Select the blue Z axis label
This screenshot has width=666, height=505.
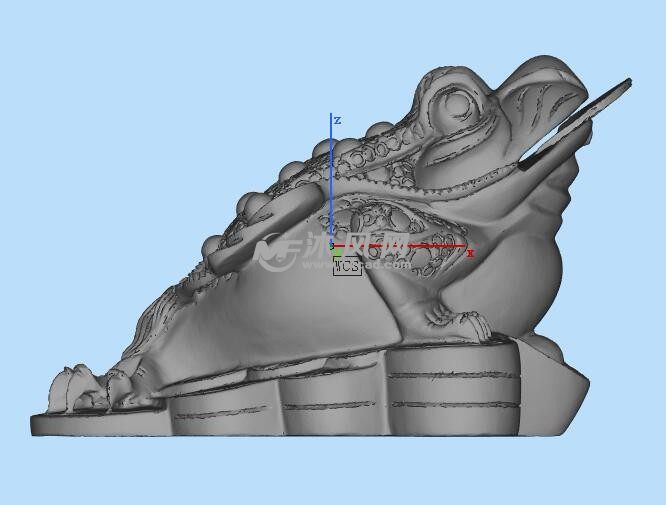[x=338, y=120]
